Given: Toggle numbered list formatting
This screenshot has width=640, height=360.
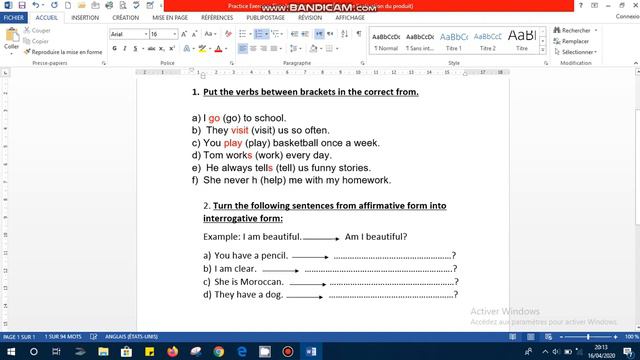Looking at the screenshot, I should click(x=259, y=34).
